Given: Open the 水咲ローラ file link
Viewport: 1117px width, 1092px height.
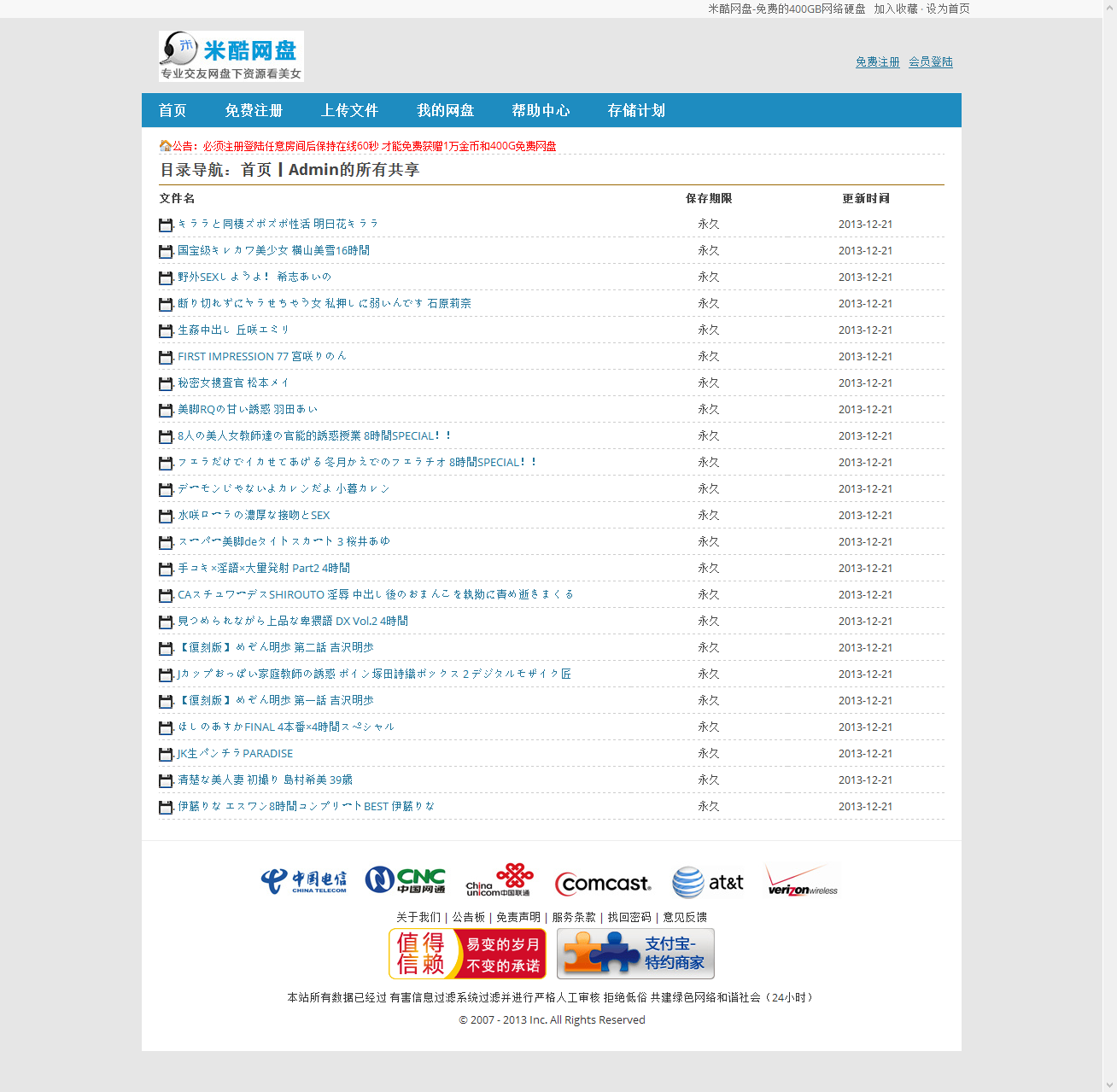Looking at the screenshot, I should tap(254, 515).
